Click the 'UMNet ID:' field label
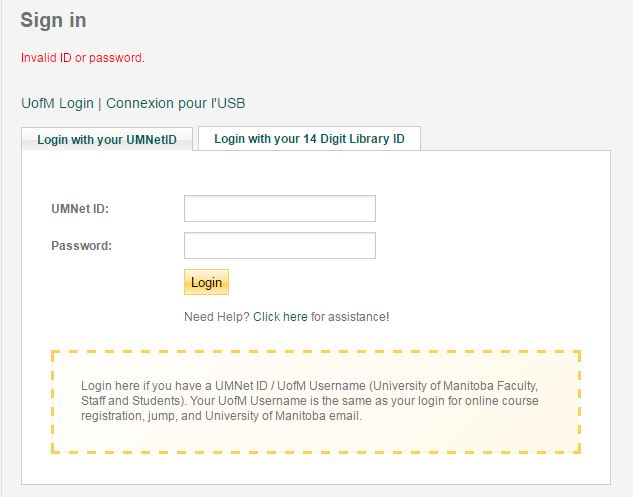The height and width of the screenshot is (497, 633). point(80,209)
